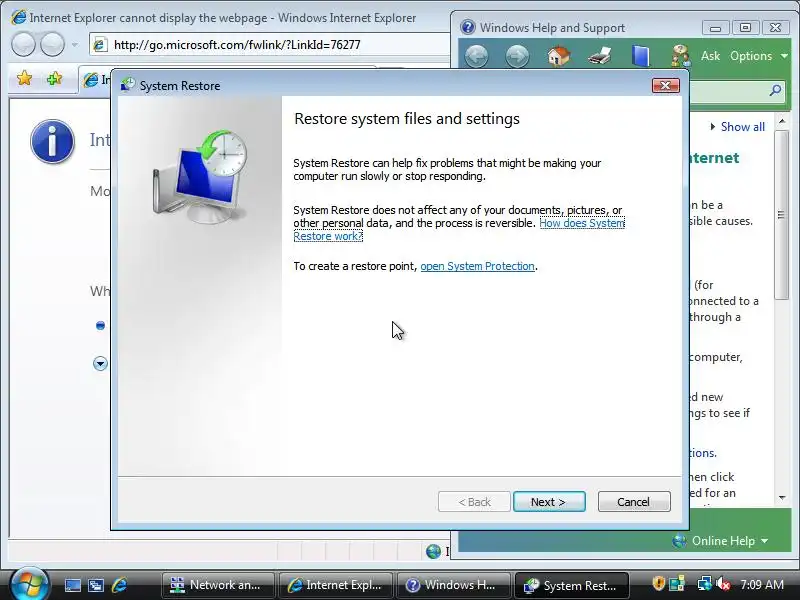Click Next in System Restore wizard
The width and height of the screenshot is (800, 600).
549,502
